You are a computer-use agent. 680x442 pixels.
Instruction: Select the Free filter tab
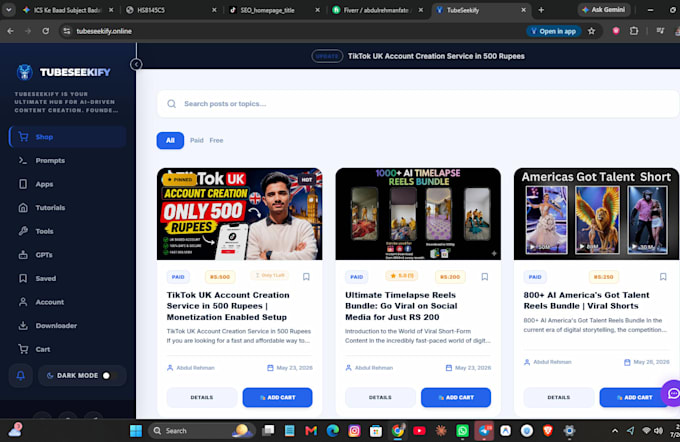point(216,141)
